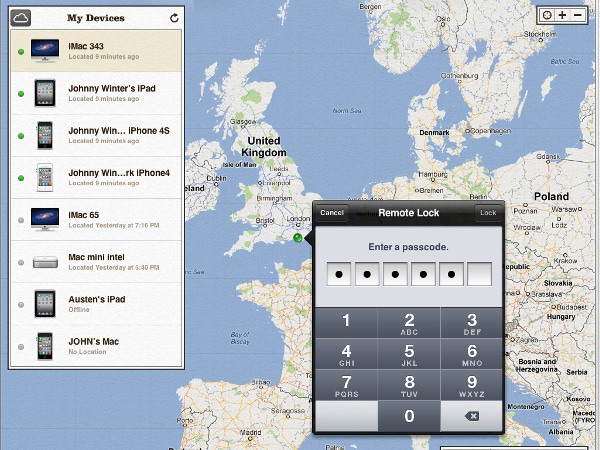Select offline Austen's iPad row
Image resolution: width=600 pixels, height=450 pixels.
pos(96,304)
